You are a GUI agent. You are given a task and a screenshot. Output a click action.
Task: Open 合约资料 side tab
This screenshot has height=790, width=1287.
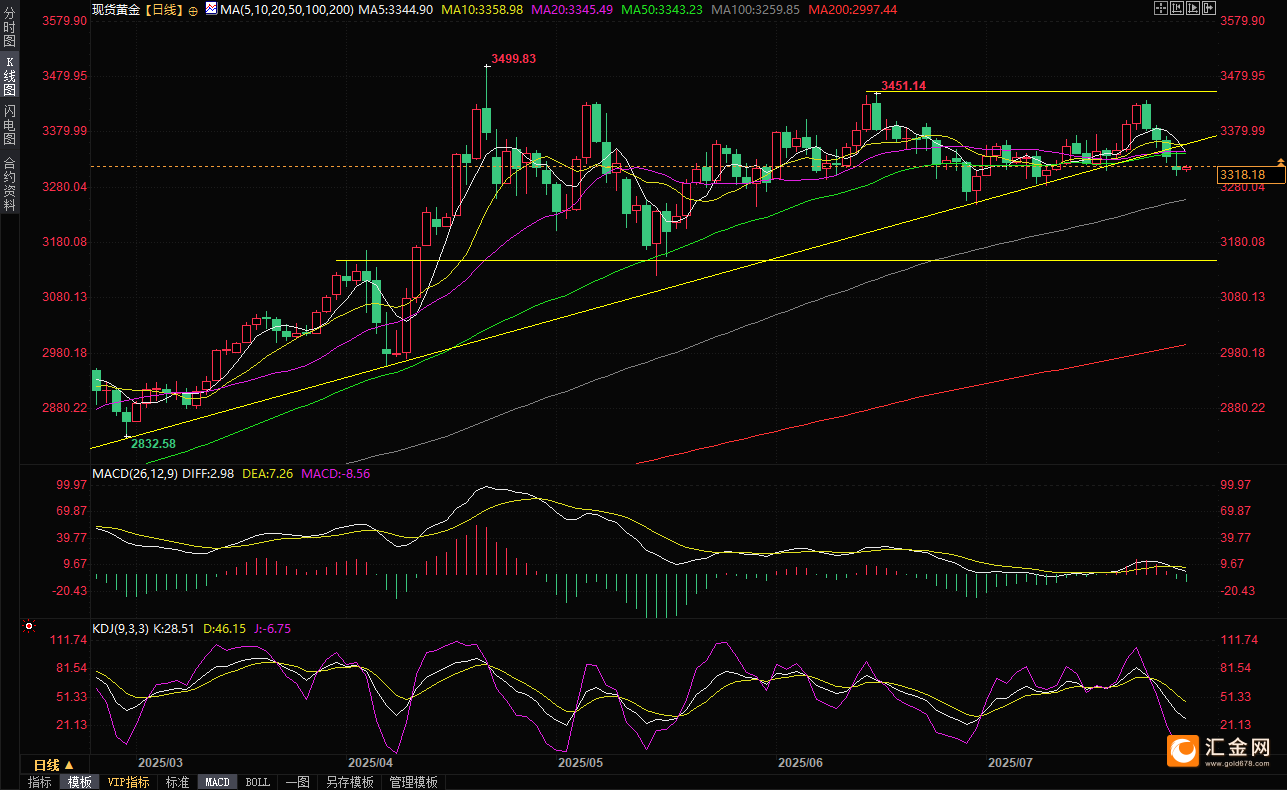10,183
